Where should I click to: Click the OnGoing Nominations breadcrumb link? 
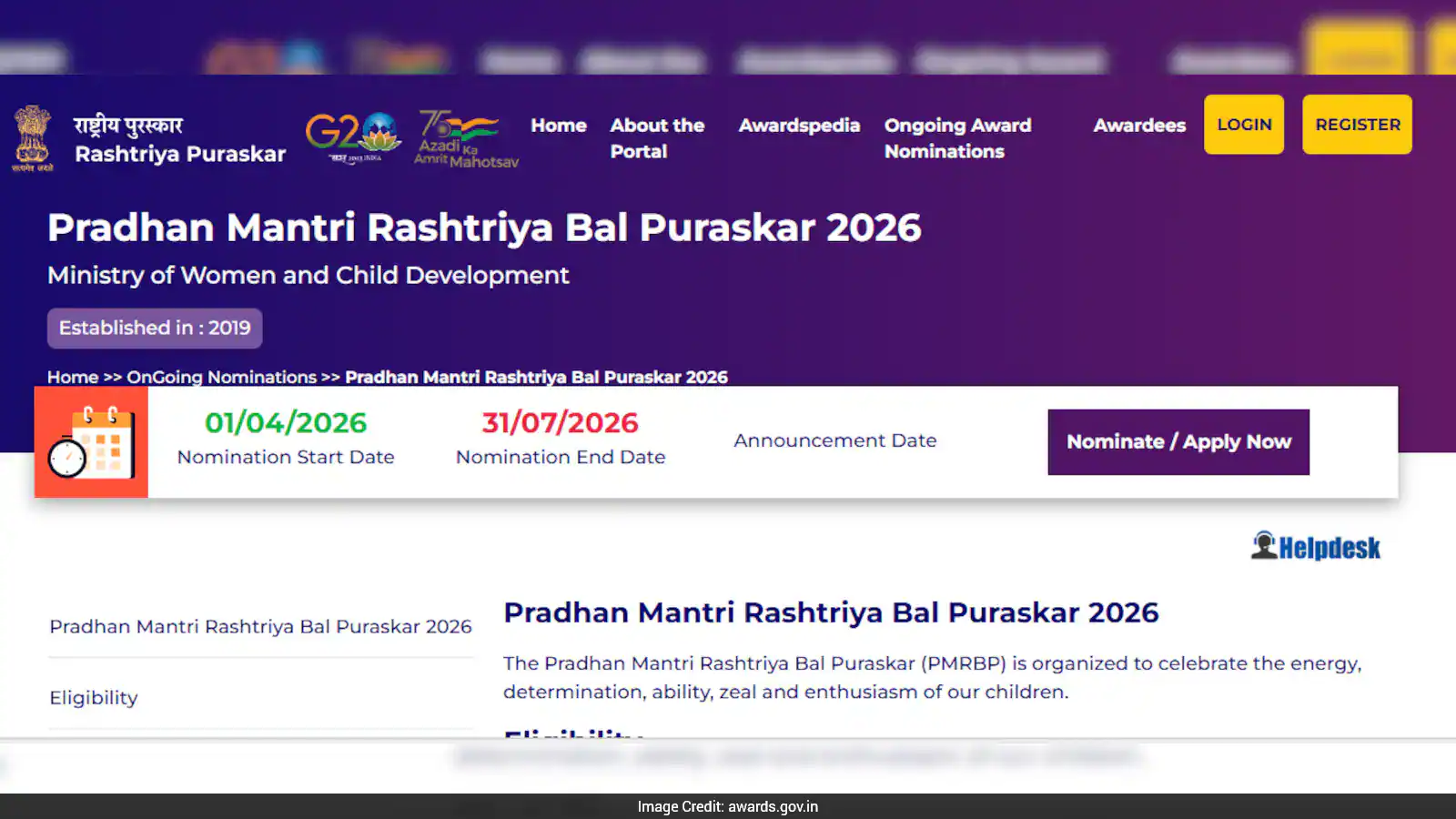click(221, 377)
